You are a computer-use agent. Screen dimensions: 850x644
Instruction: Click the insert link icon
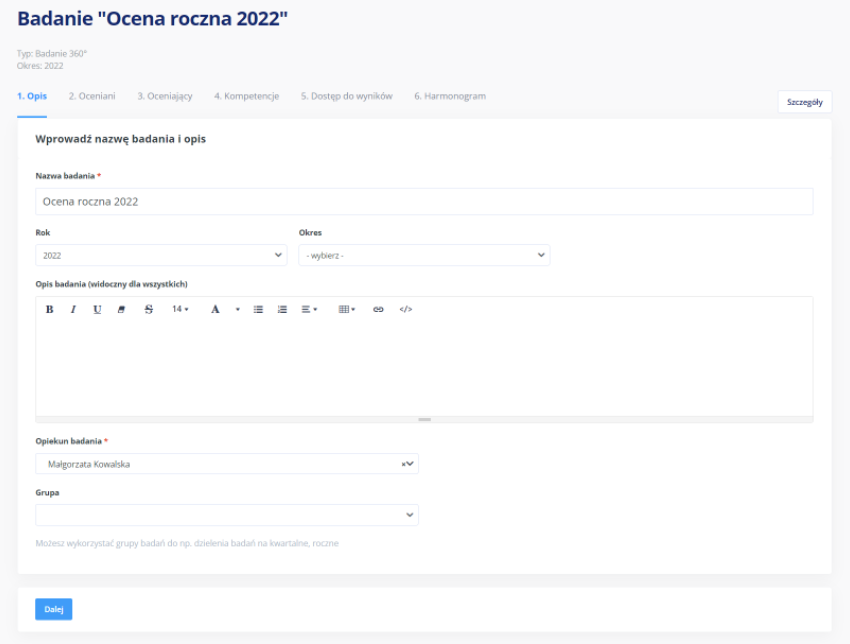[x=378, y=309]
